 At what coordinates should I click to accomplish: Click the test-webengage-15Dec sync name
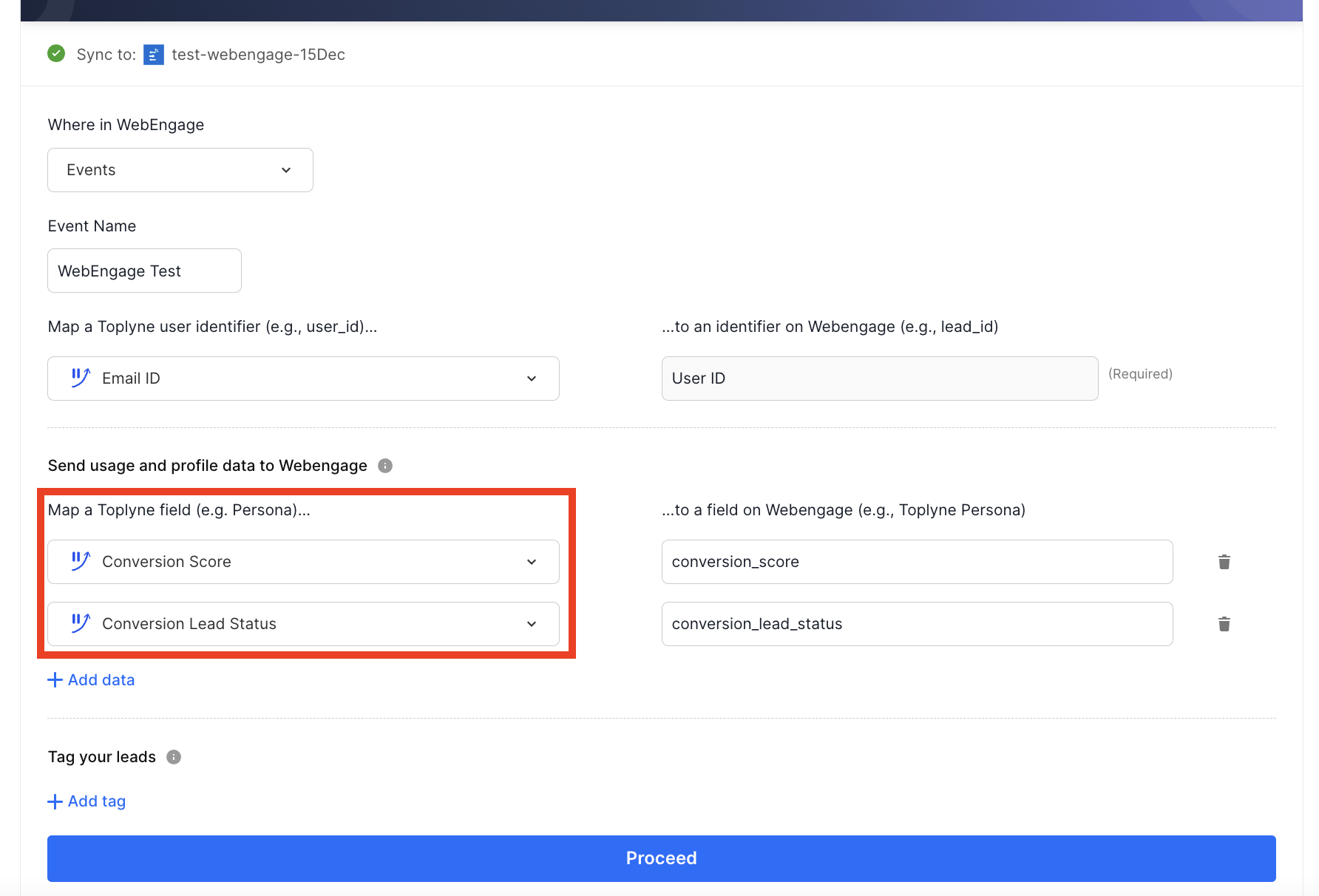258,55
